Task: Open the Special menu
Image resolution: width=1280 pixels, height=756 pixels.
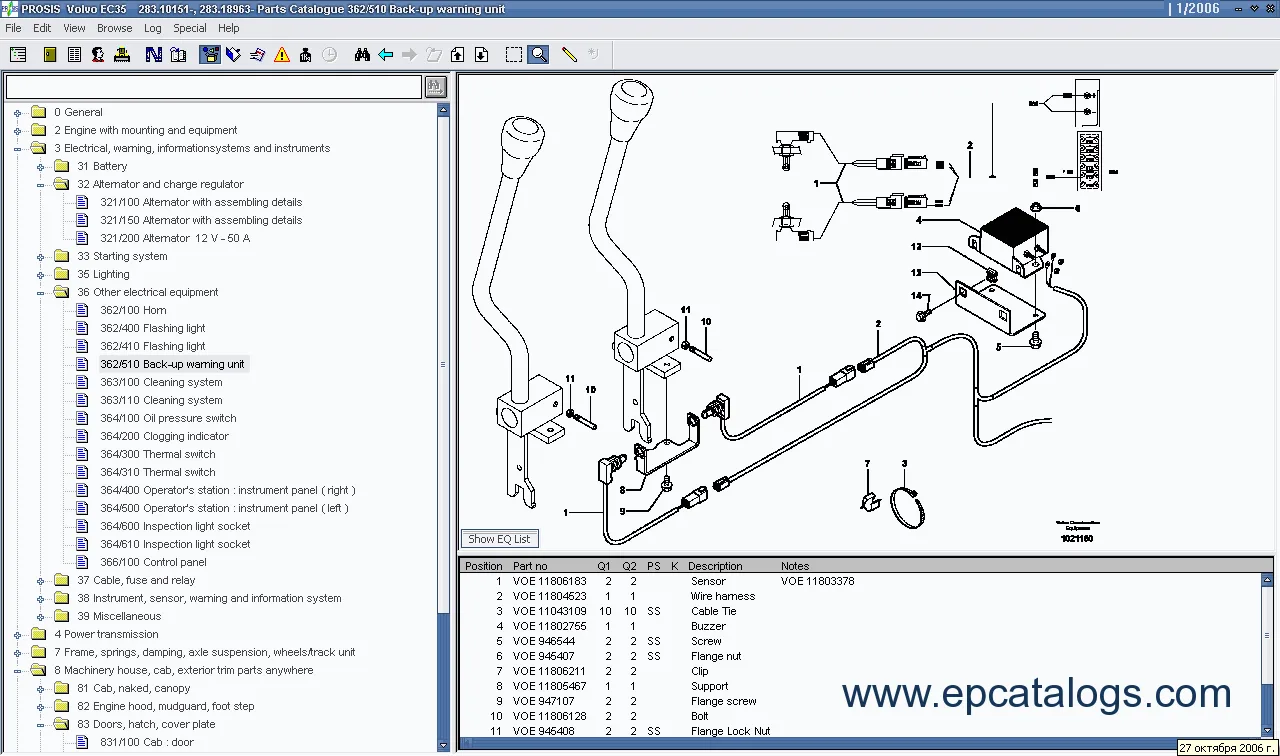Action: tap(190, 28)
